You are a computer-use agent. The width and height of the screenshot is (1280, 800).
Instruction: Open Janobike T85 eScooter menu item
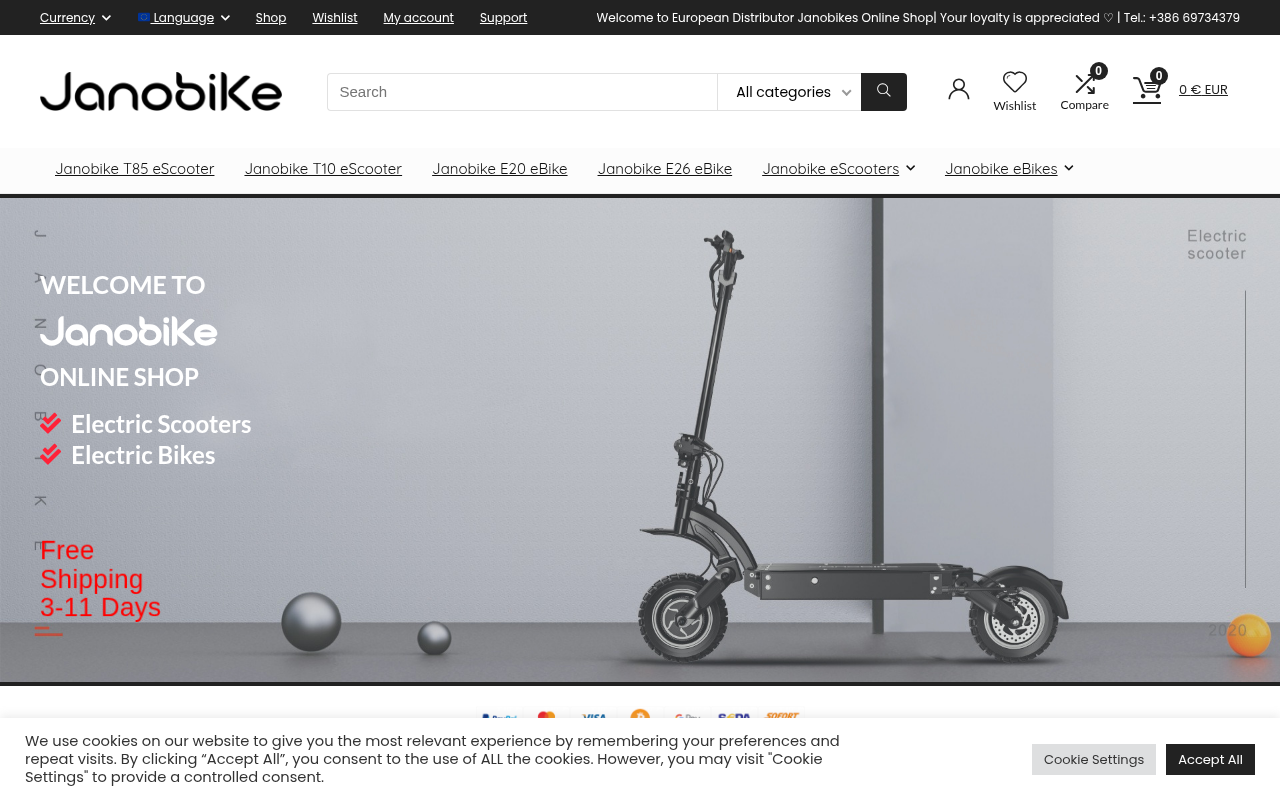pyautogui.click(x=135, y=169)
